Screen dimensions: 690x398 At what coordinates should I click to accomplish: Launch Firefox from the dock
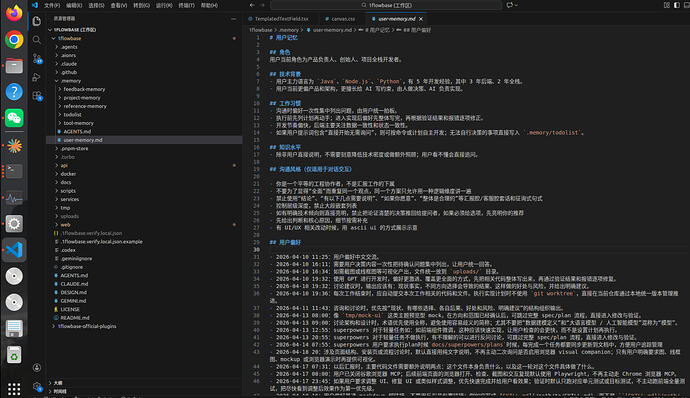14,13
